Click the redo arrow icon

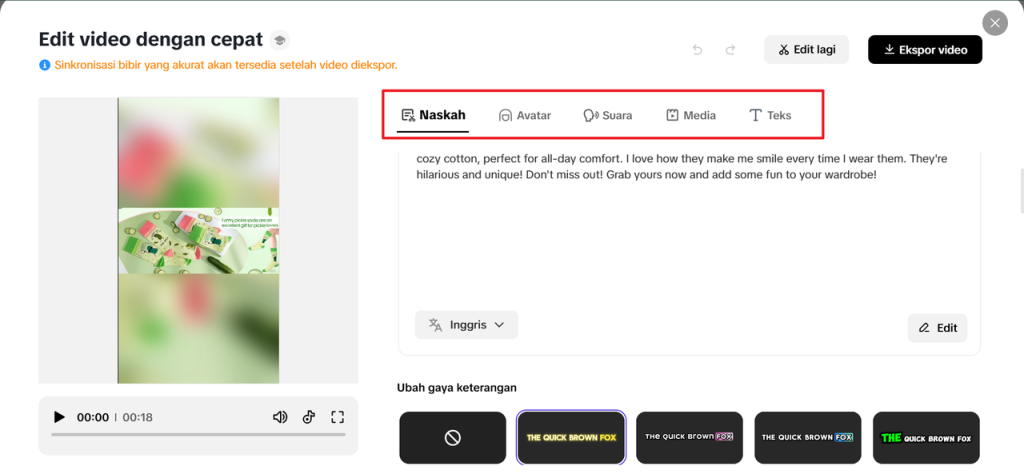click(730, 50)
